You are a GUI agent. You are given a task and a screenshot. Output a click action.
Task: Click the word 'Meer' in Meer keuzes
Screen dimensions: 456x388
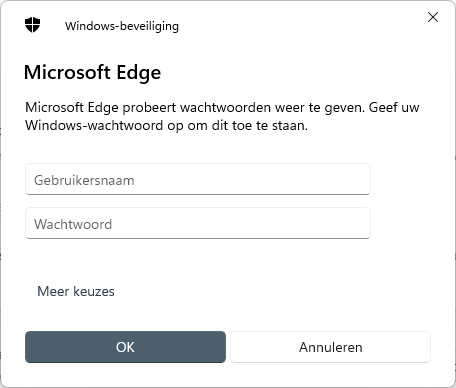pyautogui.click(x=53, y=291)
